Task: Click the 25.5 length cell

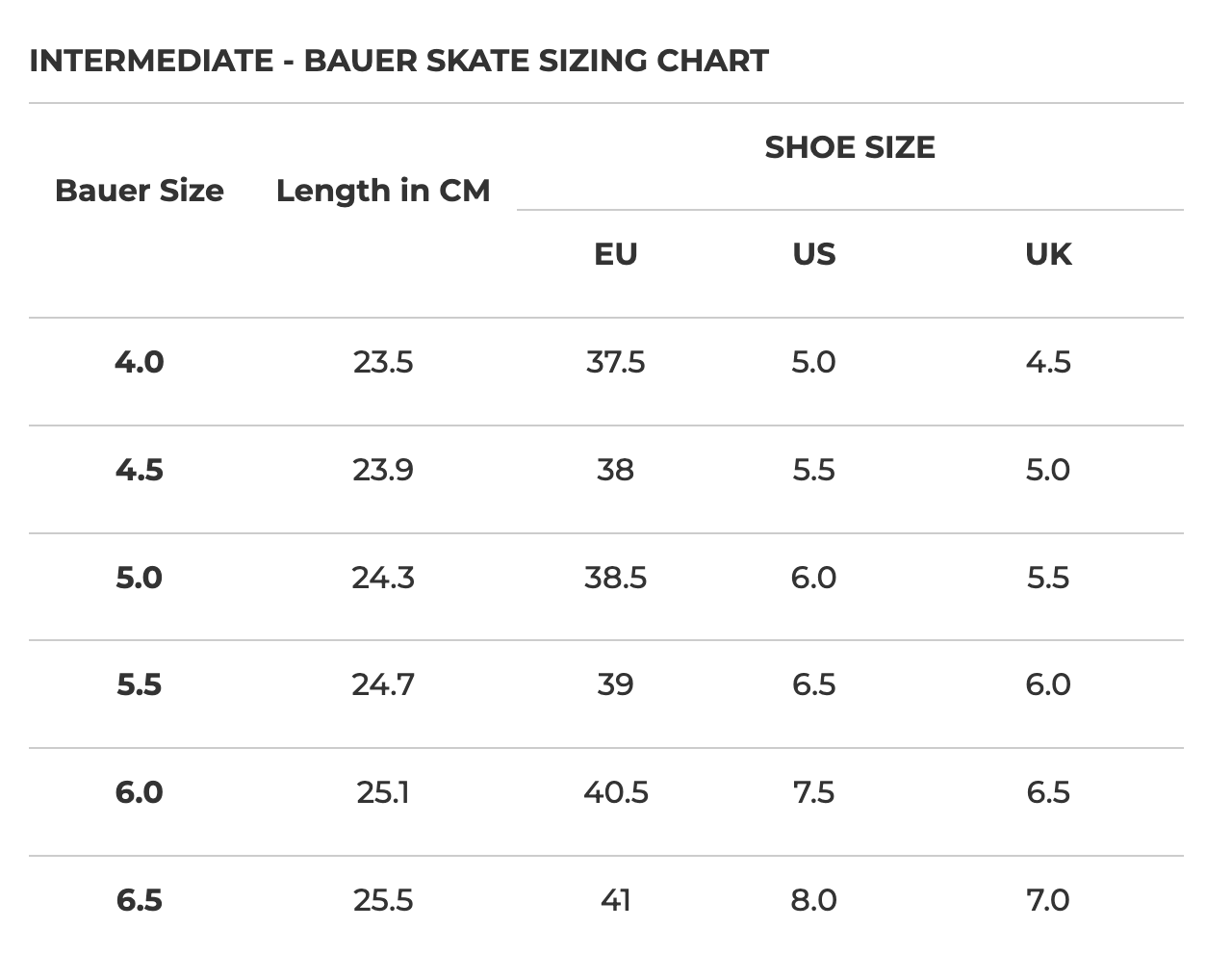Action: (x=383, y=900)
